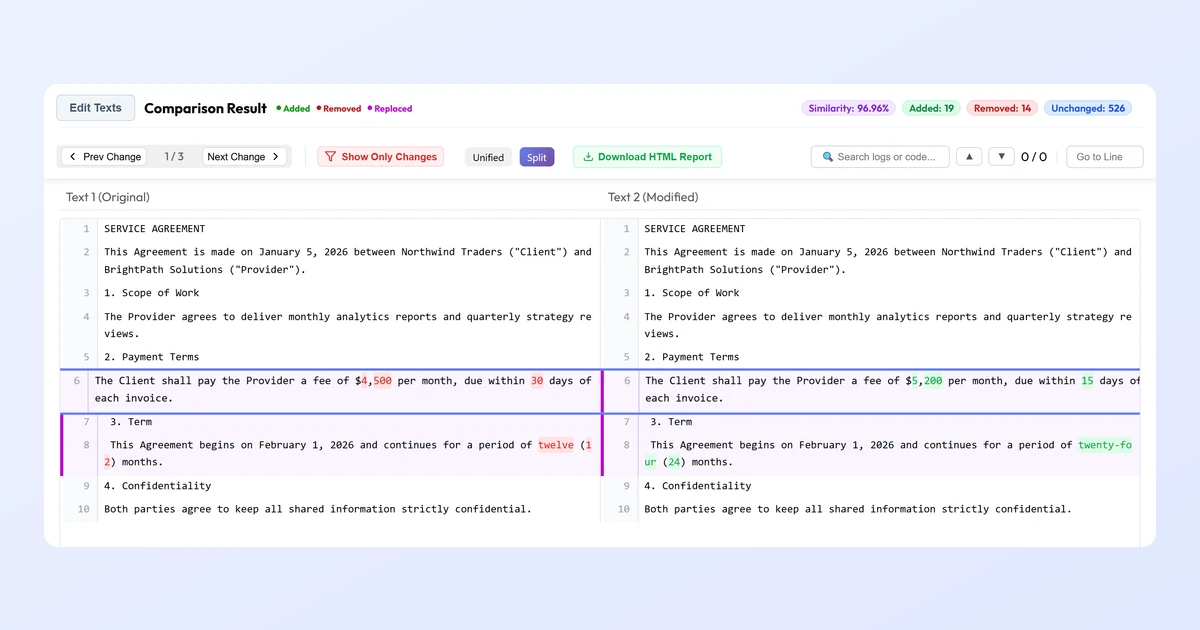Screen dimensions: 1200x630
Task: Click line number 10 in original pane
Action: point(83,509)
